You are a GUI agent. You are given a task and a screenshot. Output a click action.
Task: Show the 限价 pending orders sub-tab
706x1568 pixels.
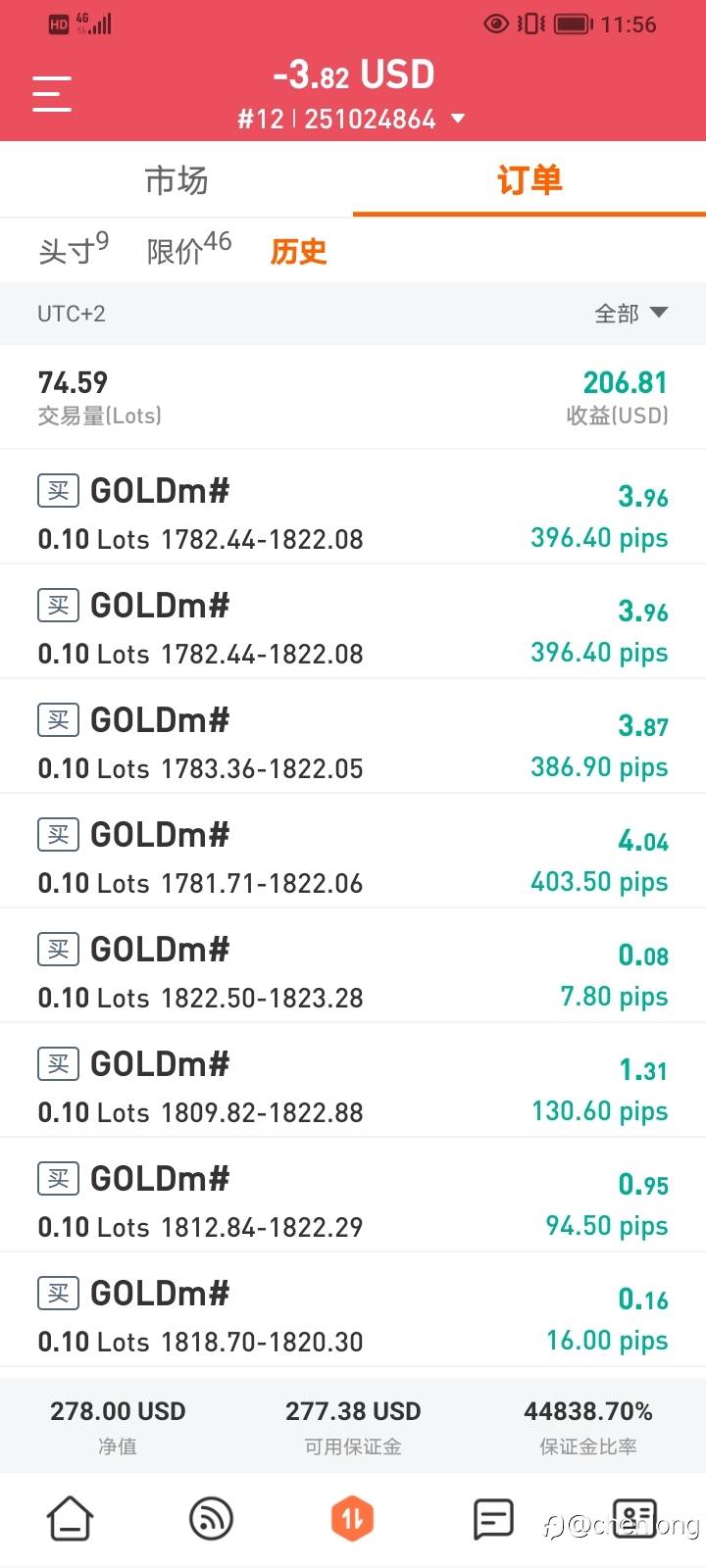pyautogui.click(x=188, y=251)
